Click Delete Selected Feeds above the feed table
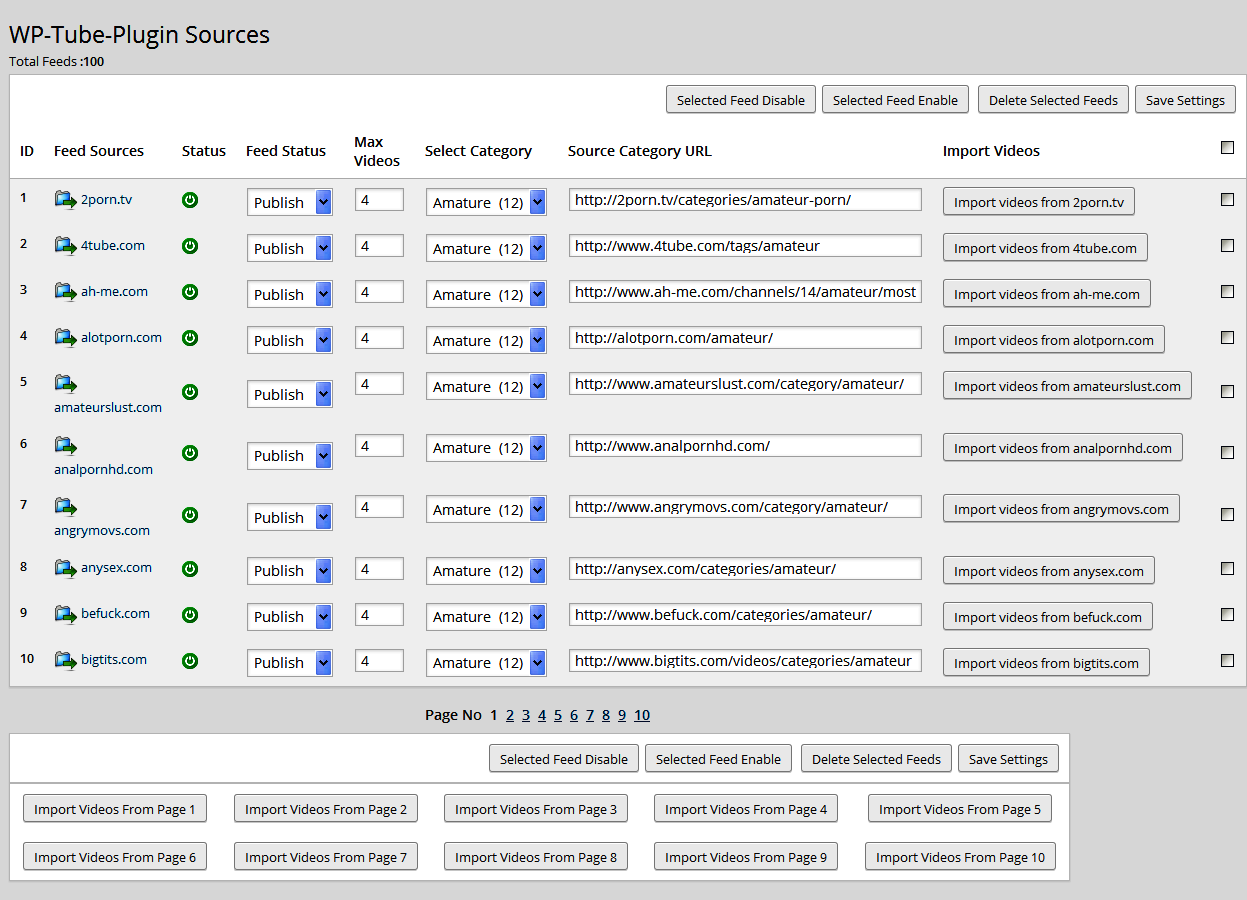The width and height of the screenshot is (1247, 900). tap(1054, 100)
